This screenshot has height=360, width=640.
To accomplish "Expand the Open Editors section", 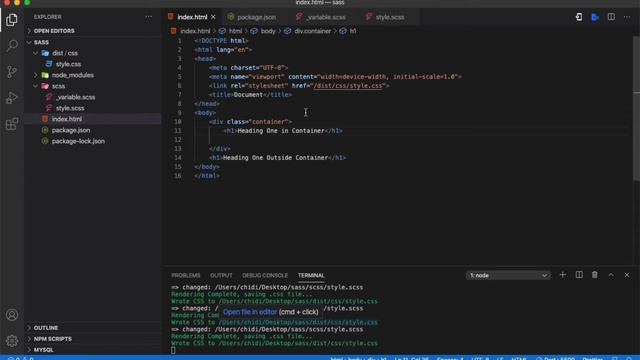I will coord(93,31).
